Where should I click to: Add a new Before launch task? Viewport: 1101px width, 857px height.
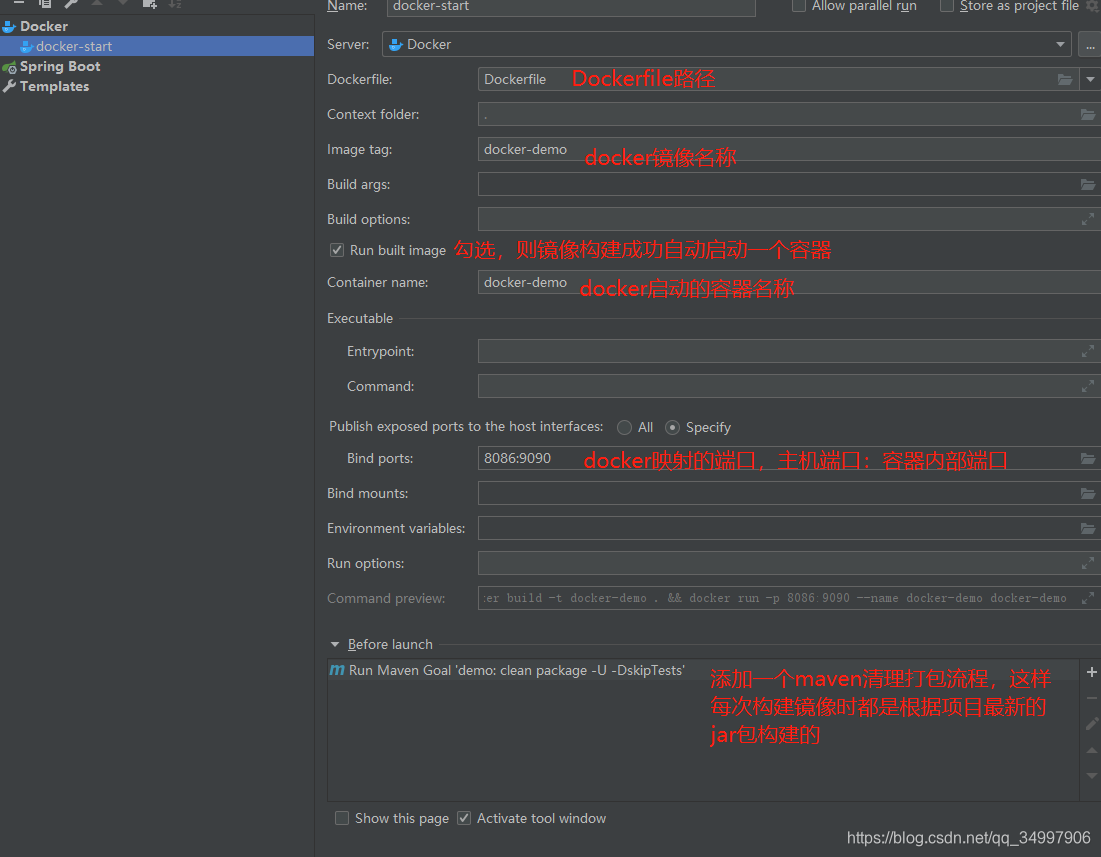coord(1091,671)
